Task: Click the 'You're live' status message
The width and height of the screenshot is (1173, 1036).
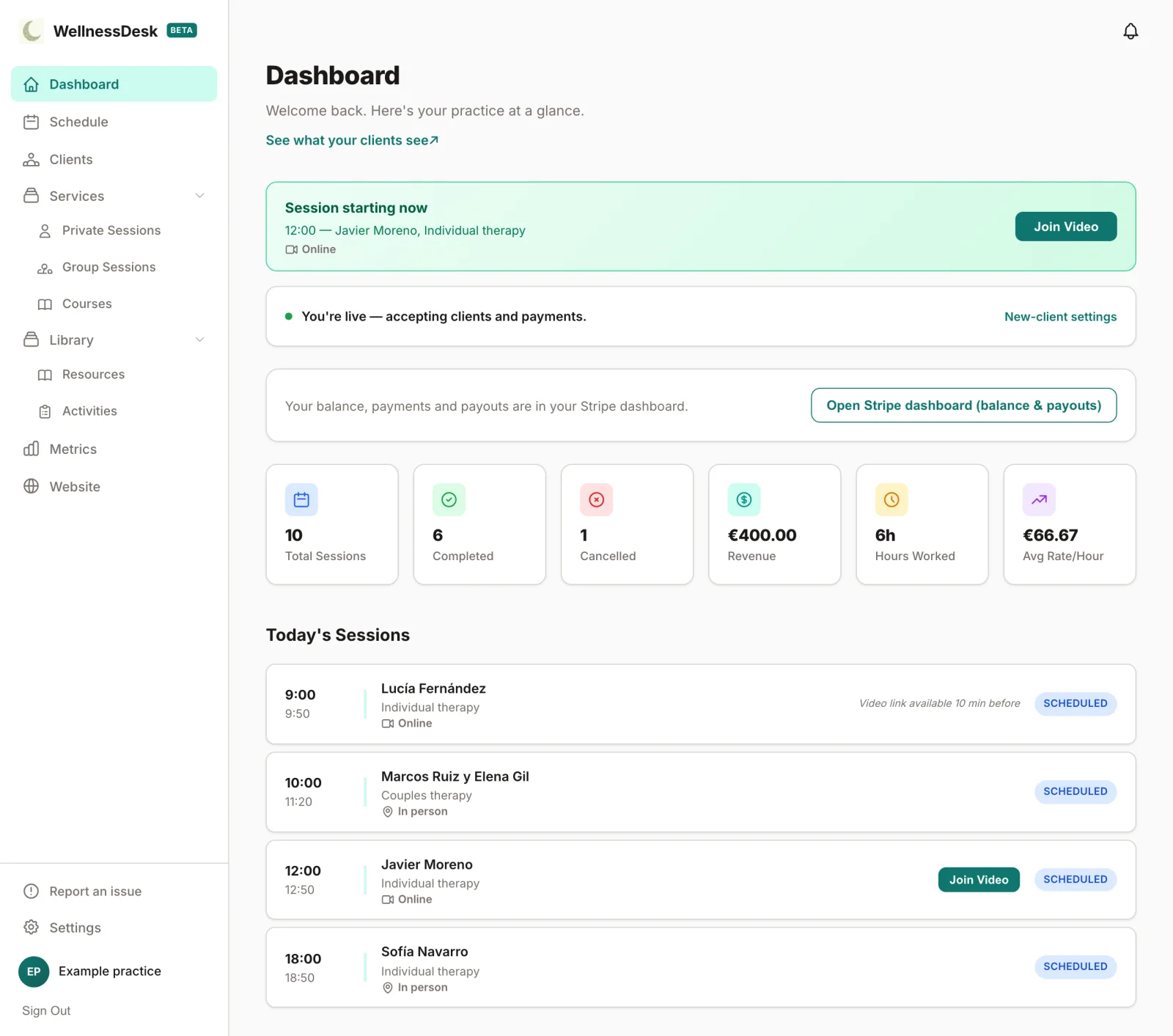Action: coord(444,317)
